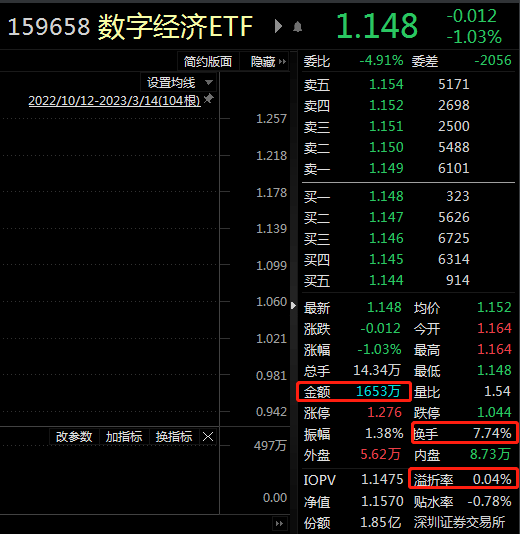
Task: Click the 均价 value 1.152
Action: (494, 308)
